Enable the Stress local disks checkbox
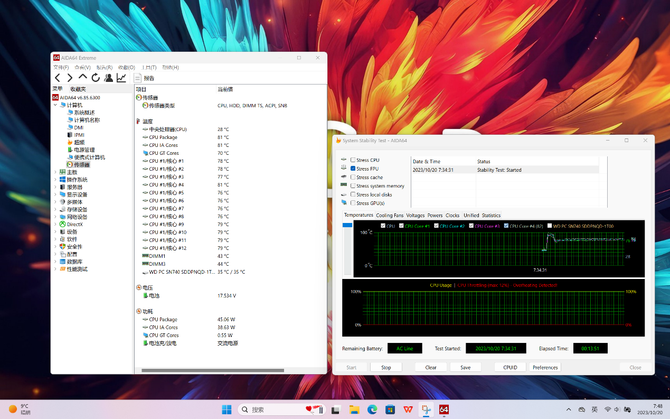Image resolution: width=670 pixels, height=419 pixels. click(x=353, y=194)
